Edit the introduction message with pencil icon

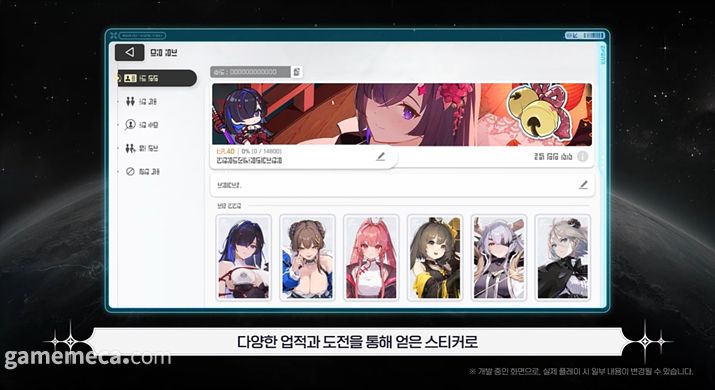[x=583, y=185]
